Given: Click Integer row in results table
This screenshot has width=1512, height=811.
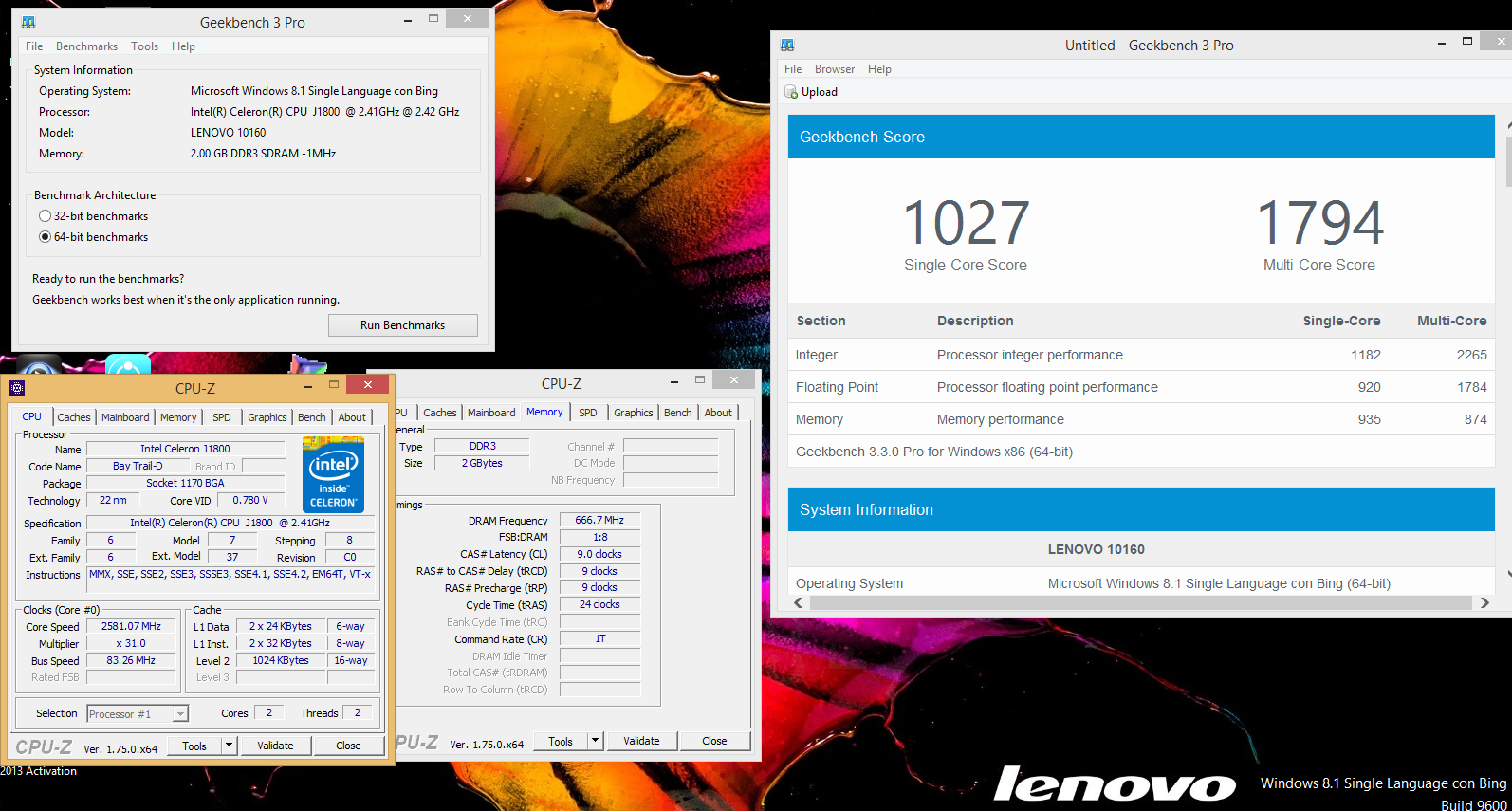Looking at the screenshot, I should click(1141, 355).
